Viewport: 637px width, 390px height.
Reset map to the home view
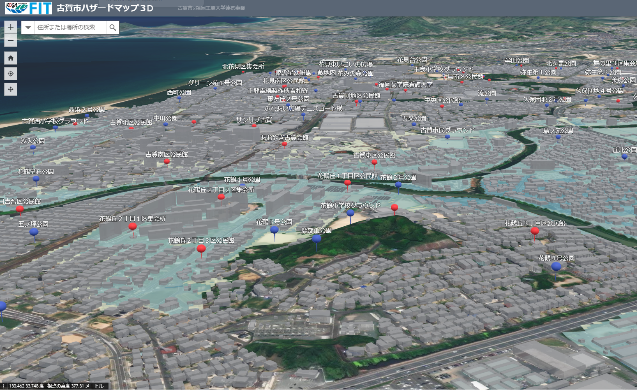[11, 58]
